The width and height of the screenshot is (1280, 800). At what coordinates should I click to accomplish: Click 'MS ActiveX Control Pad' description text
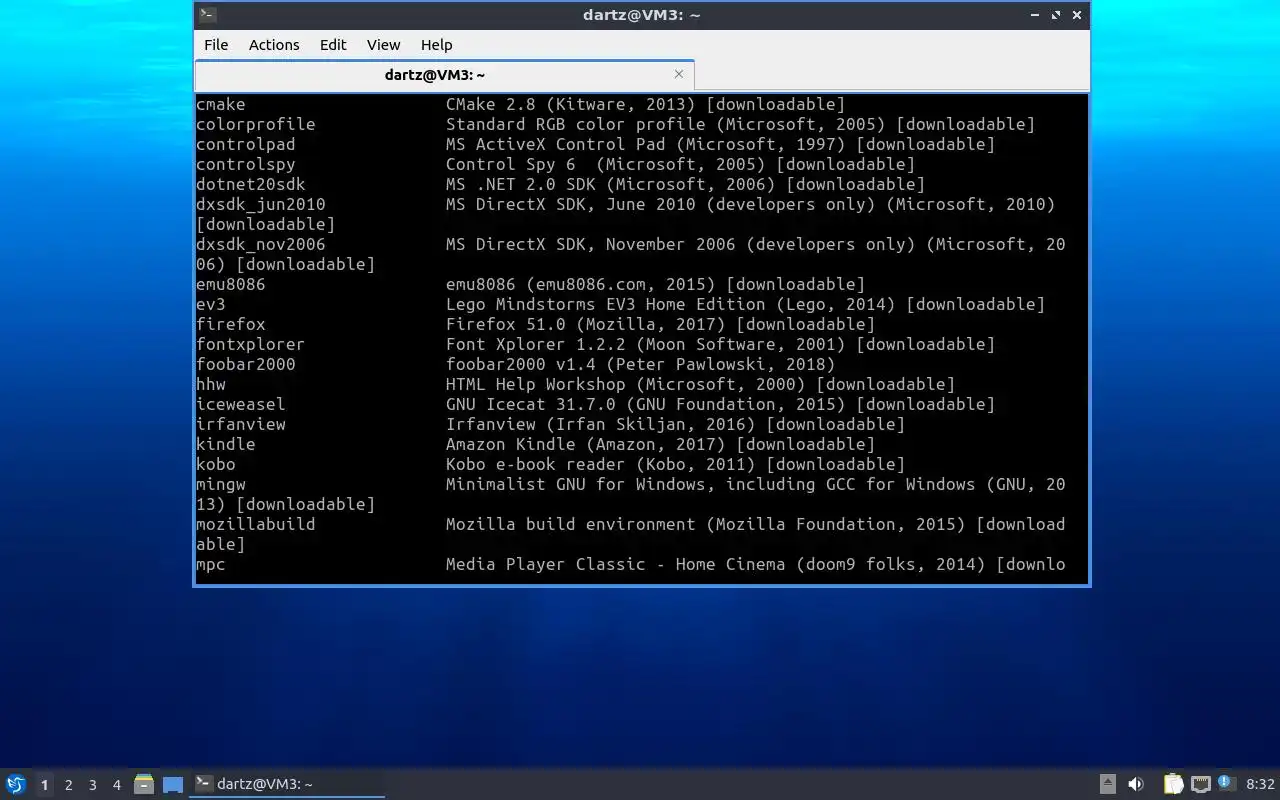tap(556, 144)
